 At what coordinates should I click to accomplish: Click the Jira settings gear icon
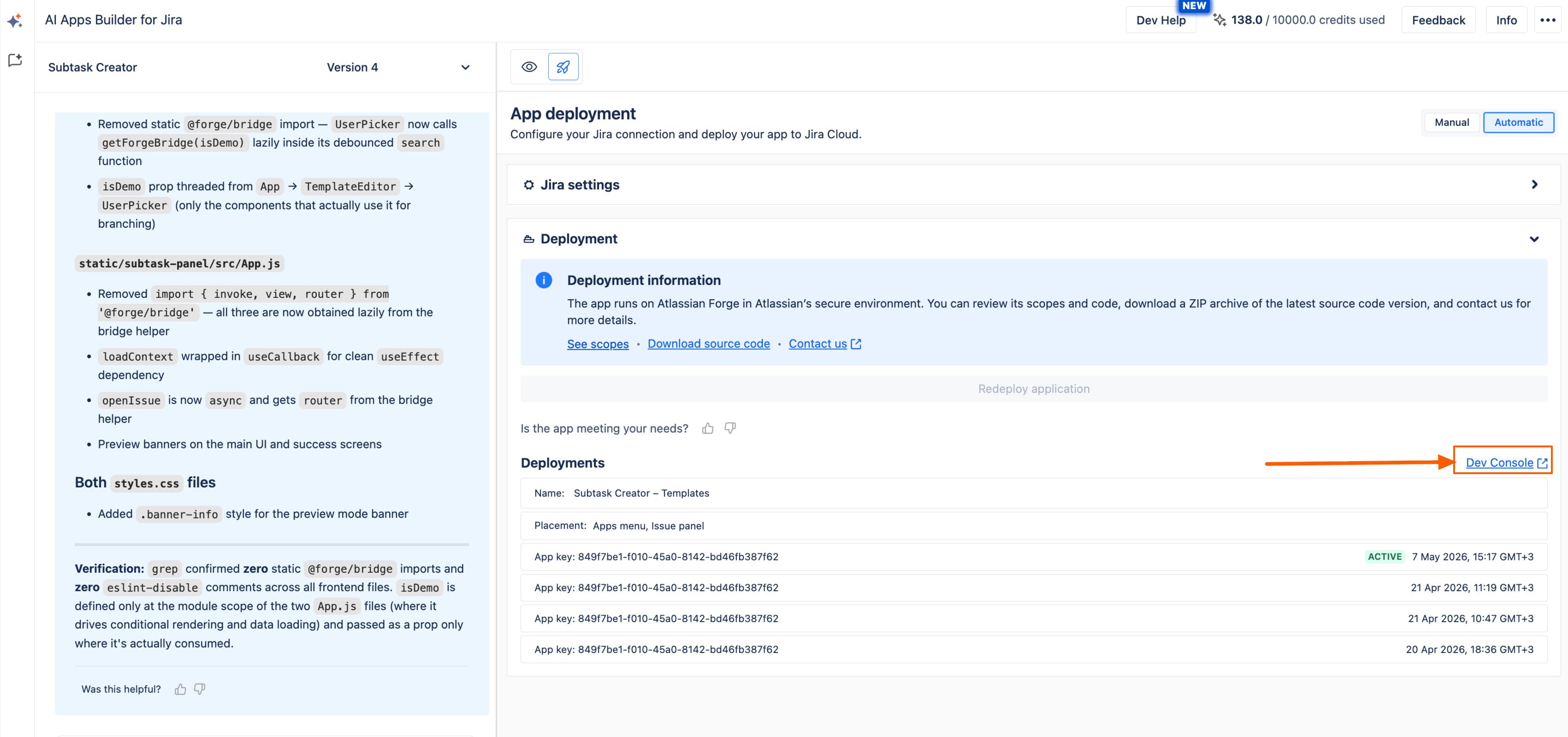(x=529, y=184)
